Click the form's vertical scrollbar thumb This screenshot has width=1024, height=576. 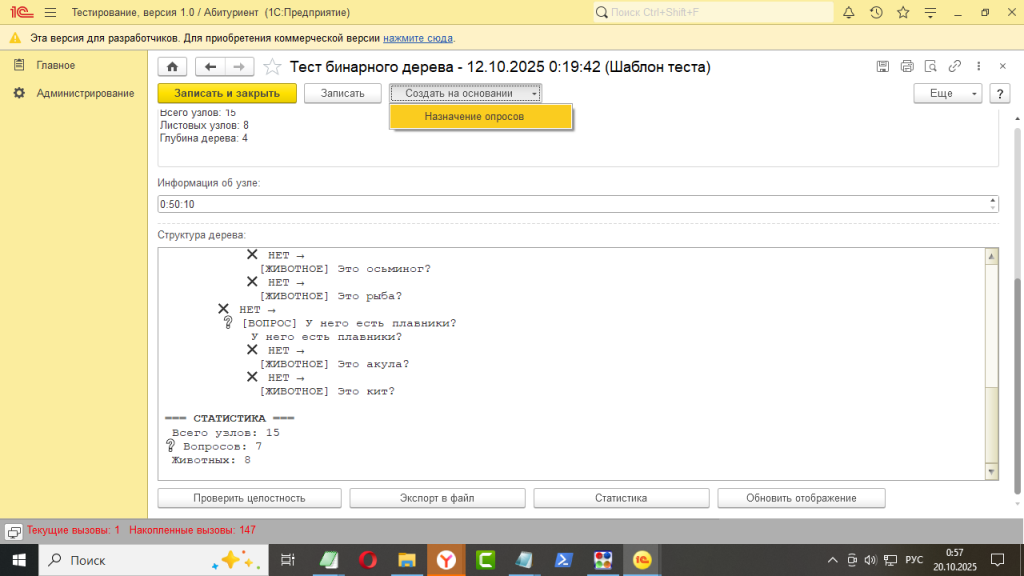[x=1017, y=385]
